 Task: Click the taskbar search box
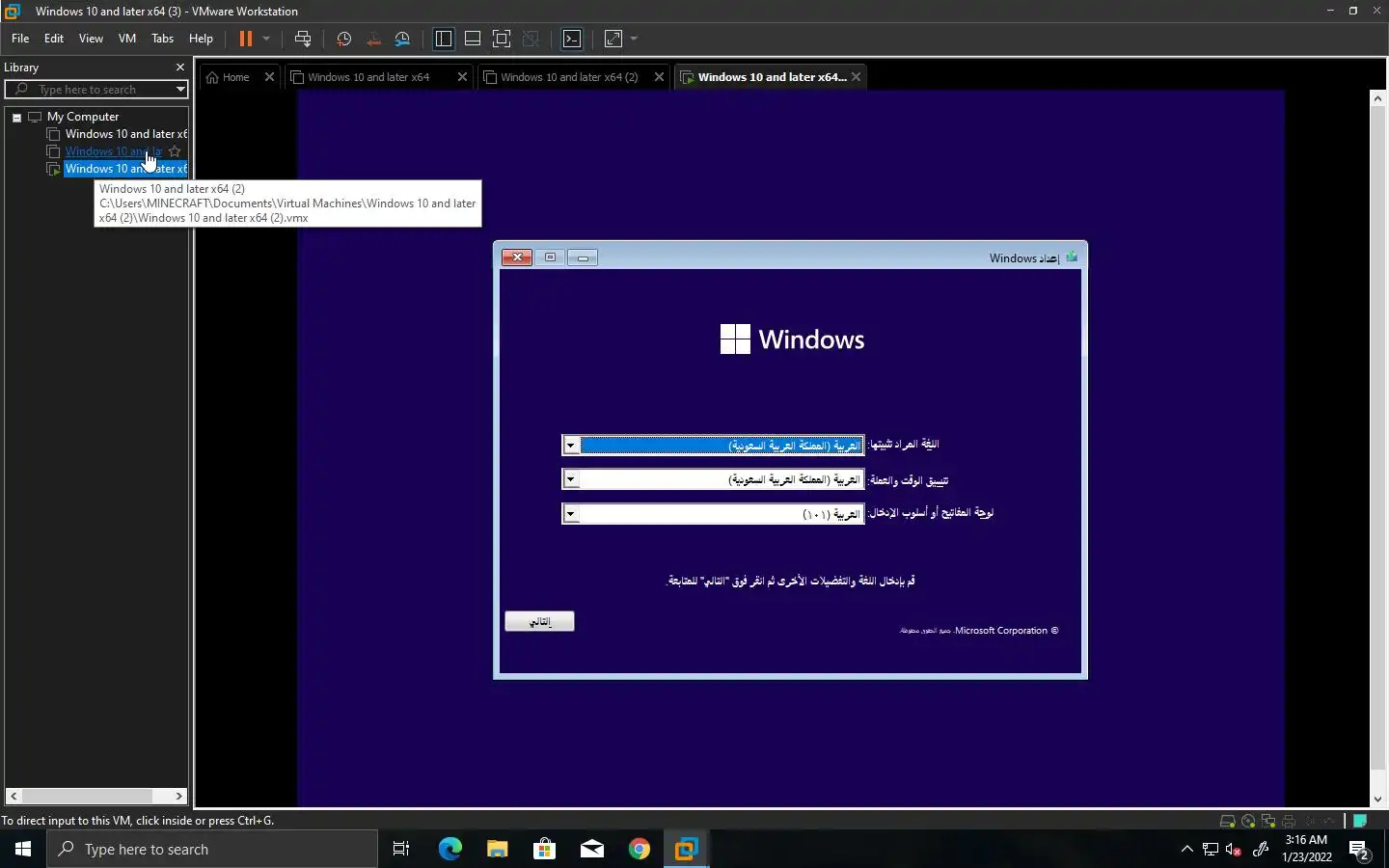click(x=212, y=849)
